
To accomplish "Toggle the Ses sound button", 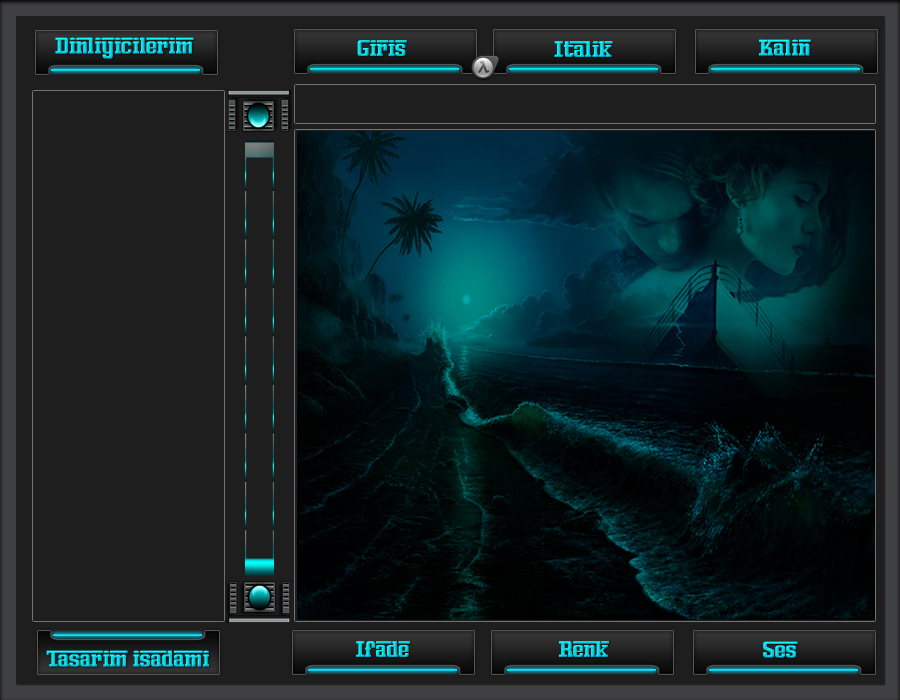I will [783, 652].
